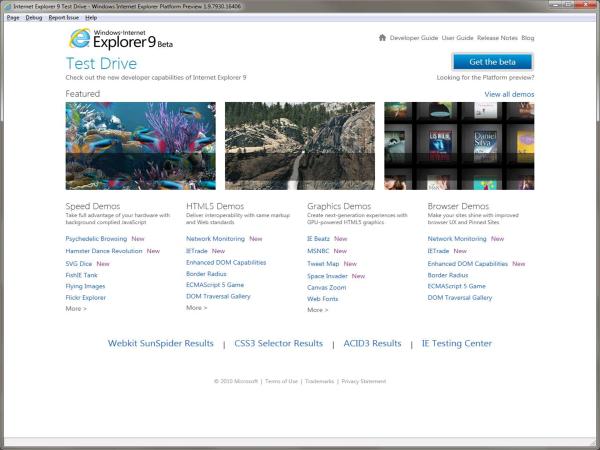Open Border Radius under Browser Demos
The image size is (600, 450).
[x=448, y=275]
